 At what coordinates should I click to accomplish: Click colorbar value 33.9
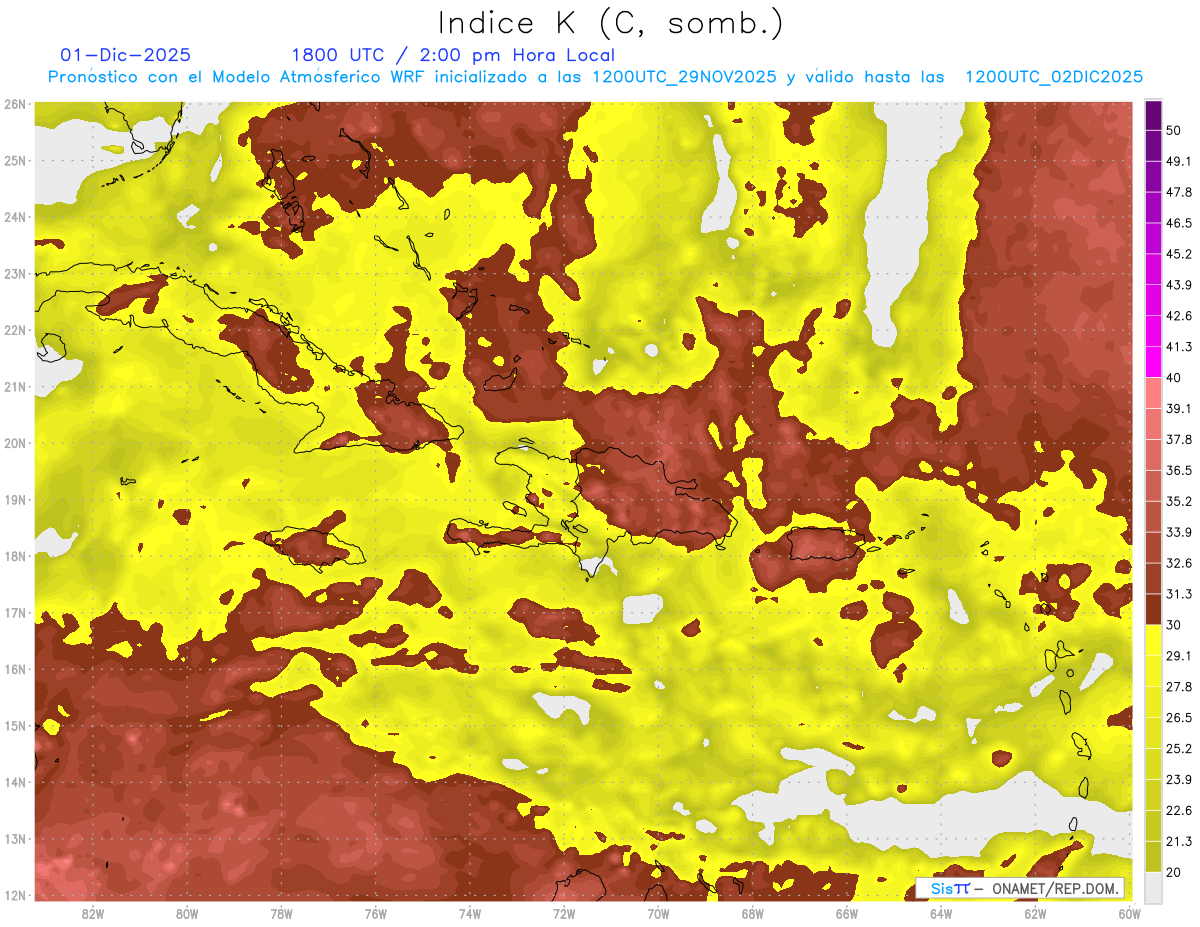pyautogui.click(x=1178, y=532)
